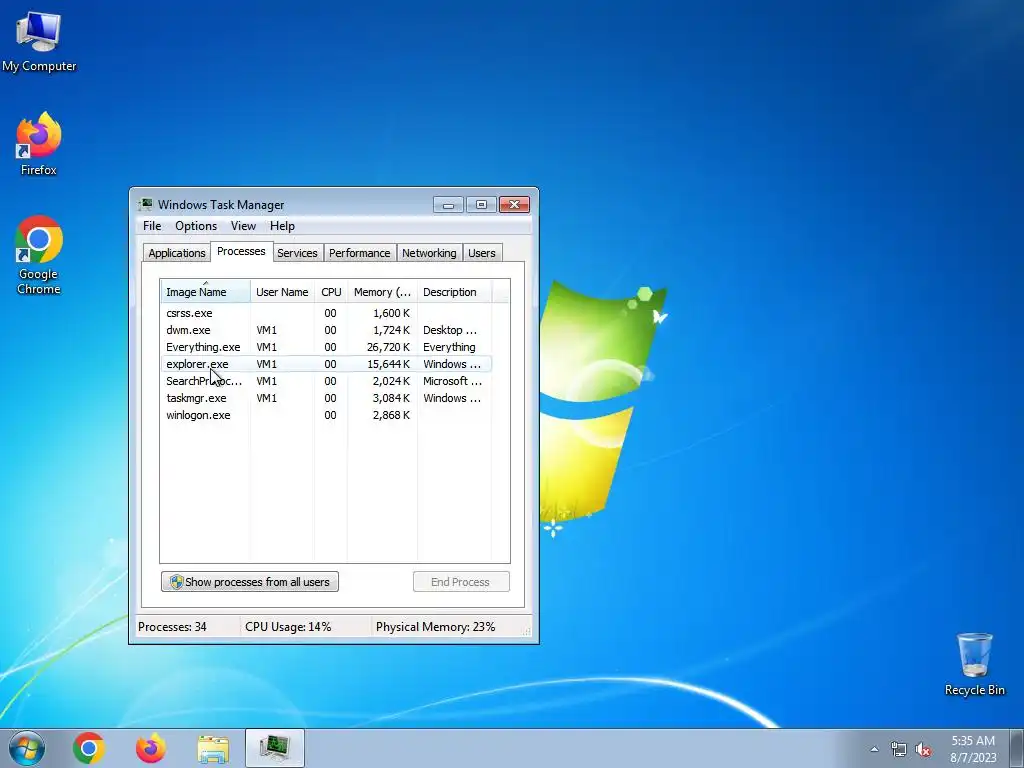Open Windows Explorer from the taskbar

(x=213, y=749)
